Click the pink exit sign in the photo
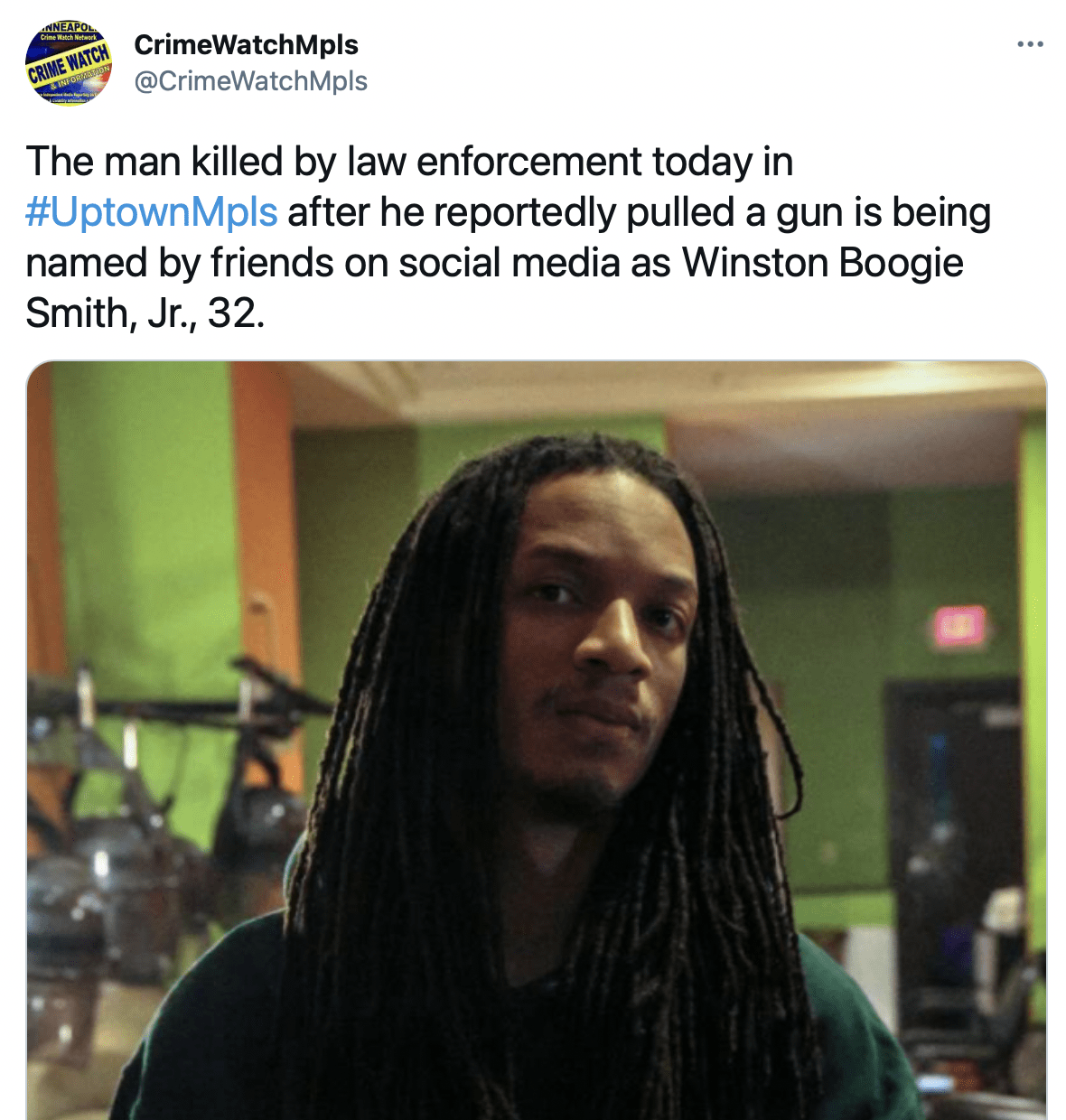Viewport: 1066px width, 1120px height. pos(959,625)
